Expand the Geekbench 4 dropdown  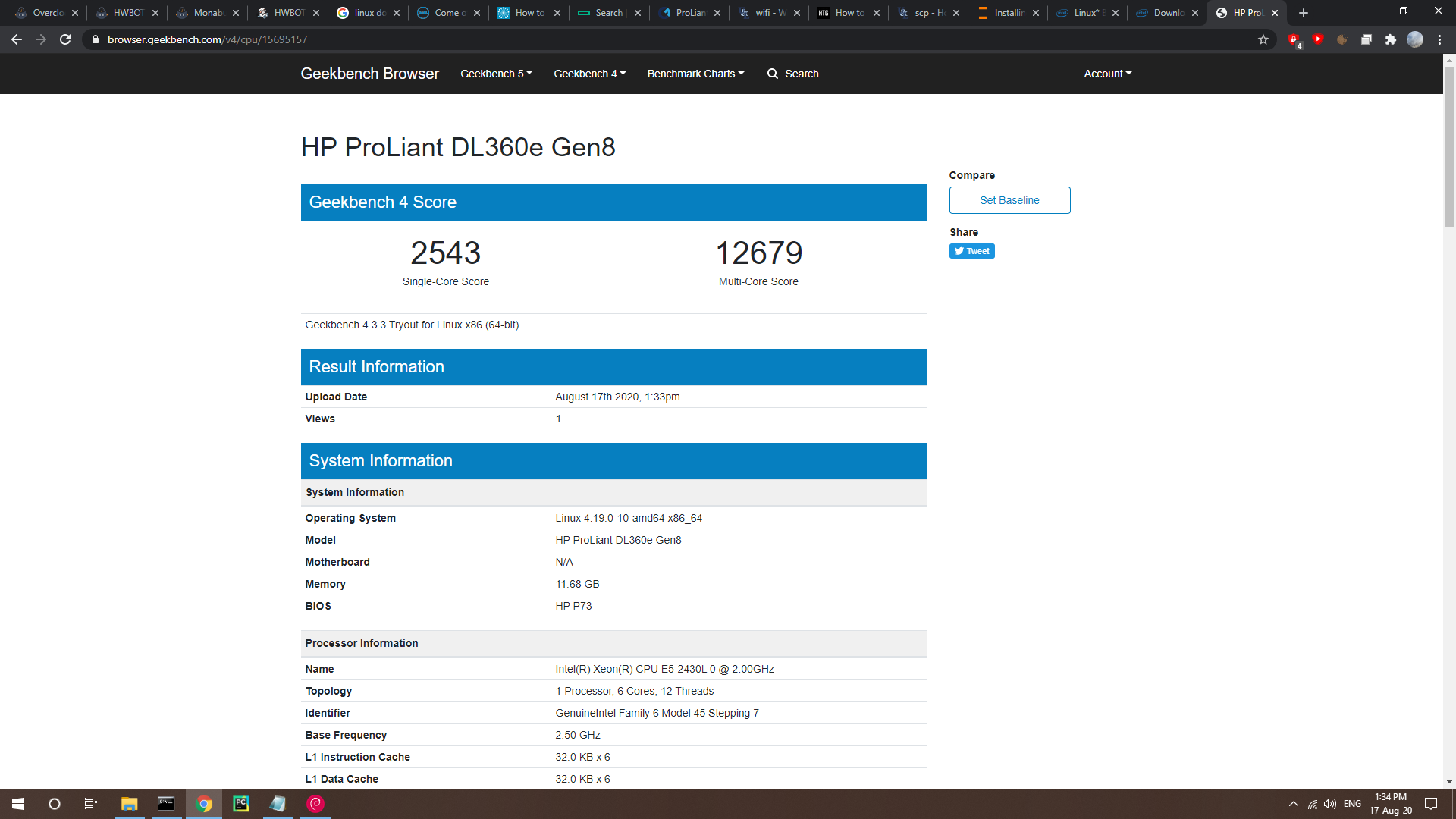(x=589, y=74)
